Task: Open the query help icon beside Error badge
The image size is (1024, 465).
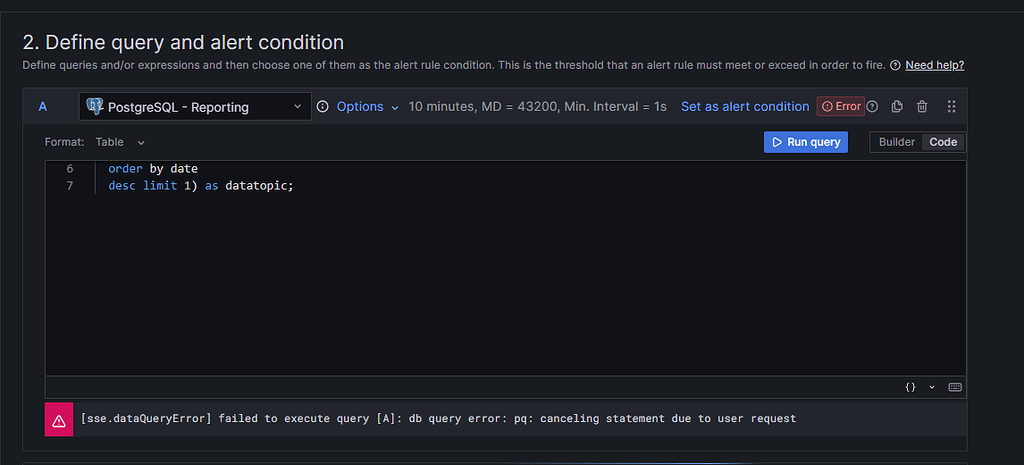Action: click(x=872, y=106)
